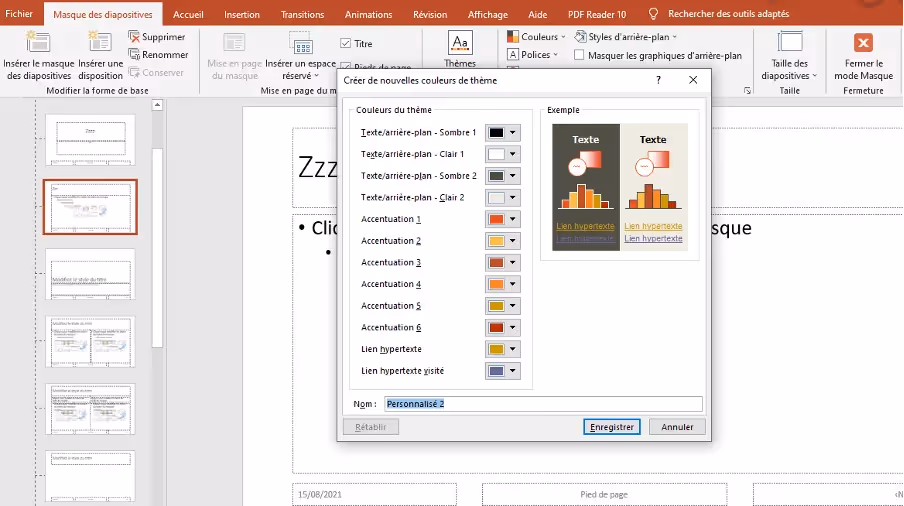Click the Insérer un espace réservé icon

pyautogui.click(x=302, y=43)
